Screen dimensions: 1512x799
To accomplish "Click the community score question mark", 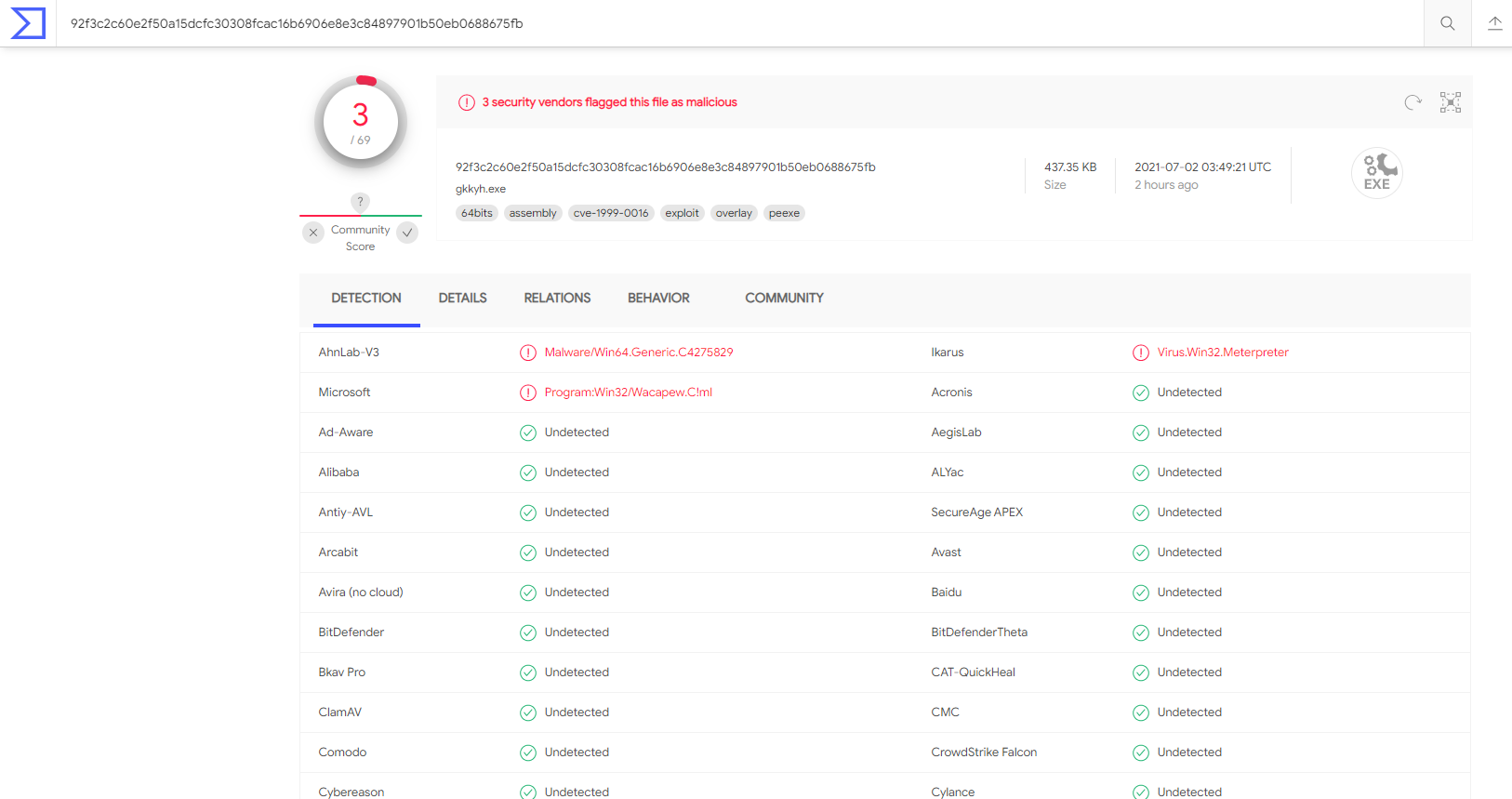I will (x=360, y=202).
